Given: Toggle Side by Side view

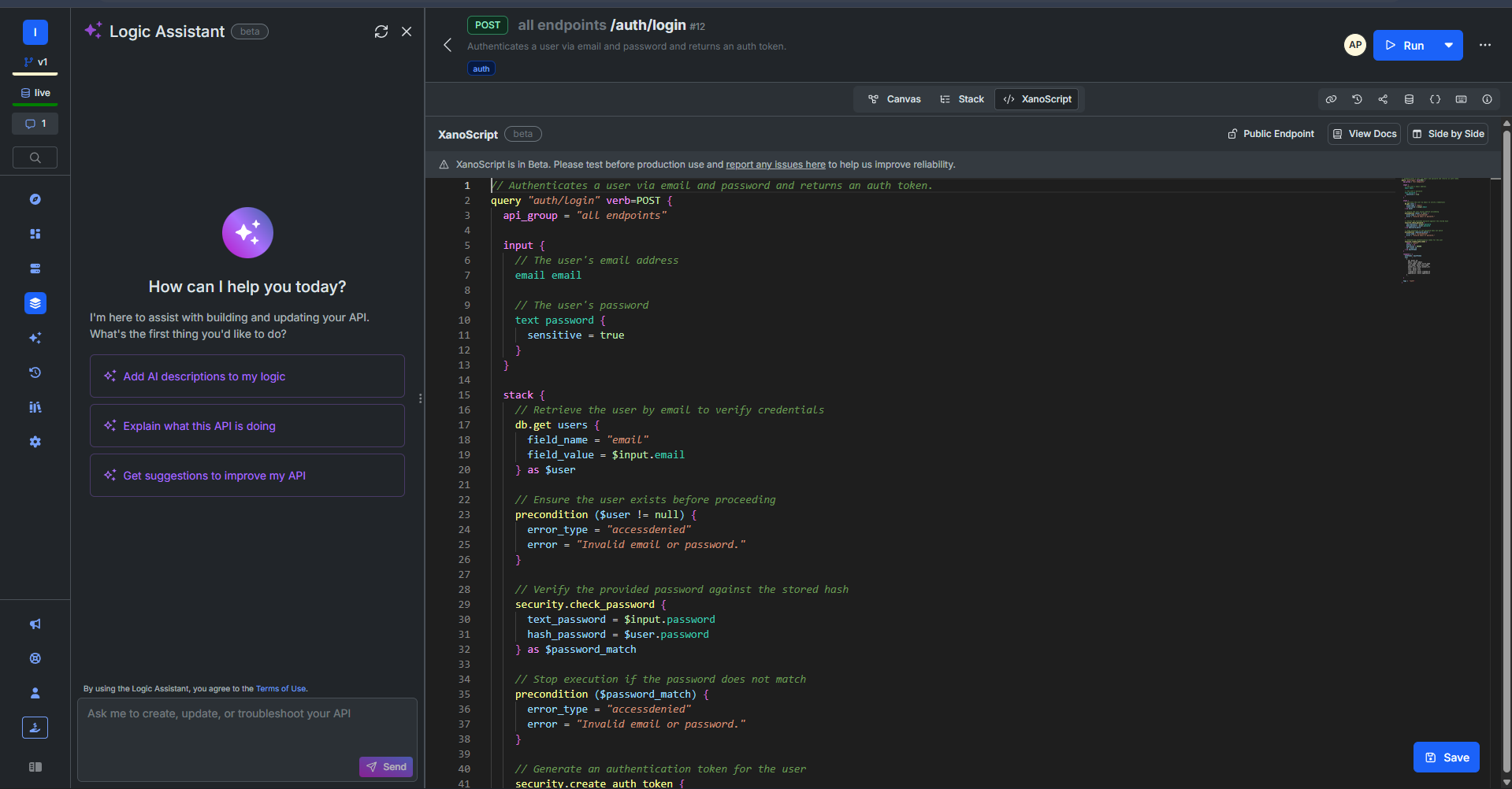Looking at the screenshot, I should pos(1447,133).
